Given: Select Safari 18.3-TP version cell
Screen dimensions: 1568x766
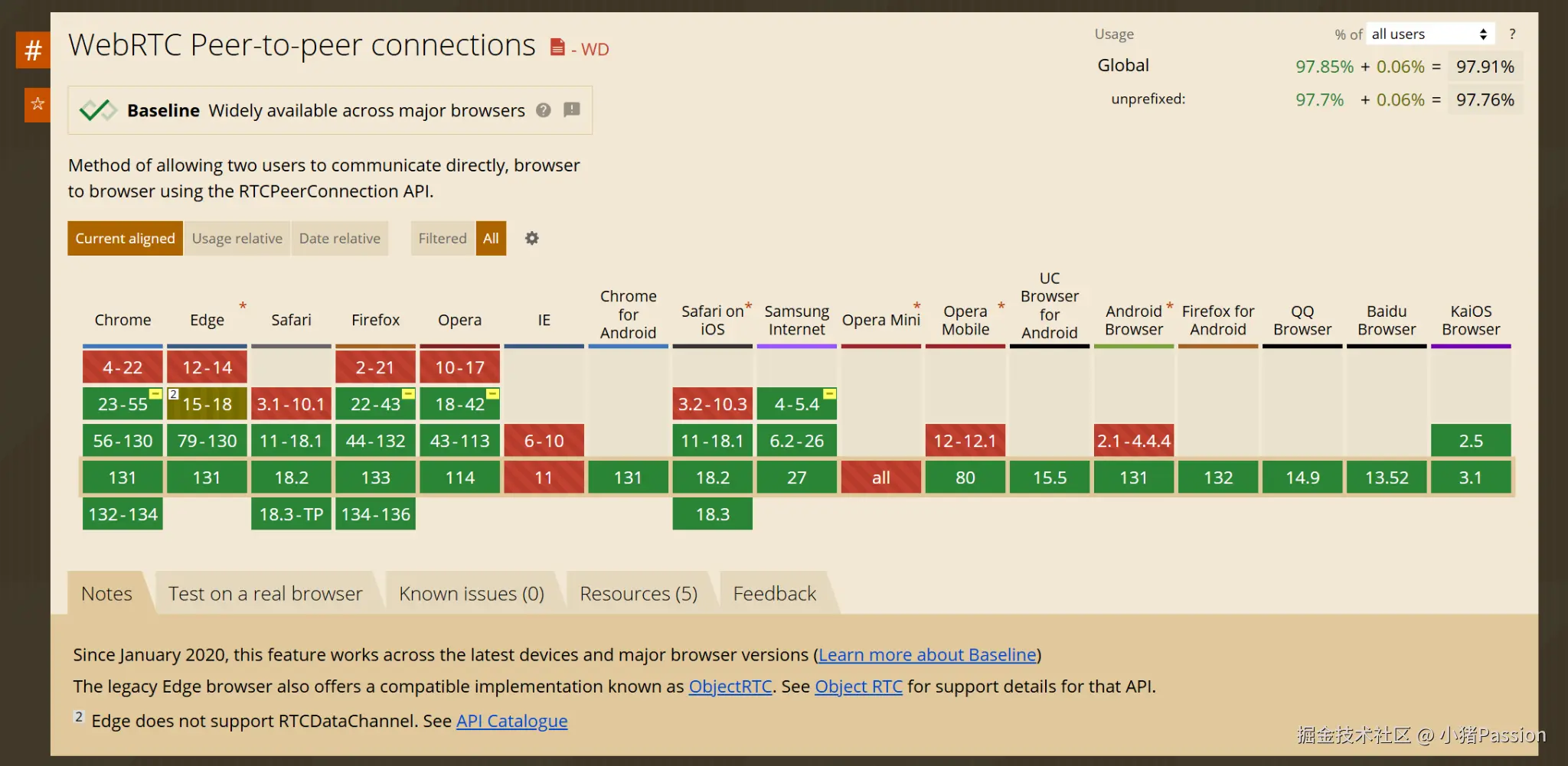Looking at the screenshot, I should click(x=291, y=514).
